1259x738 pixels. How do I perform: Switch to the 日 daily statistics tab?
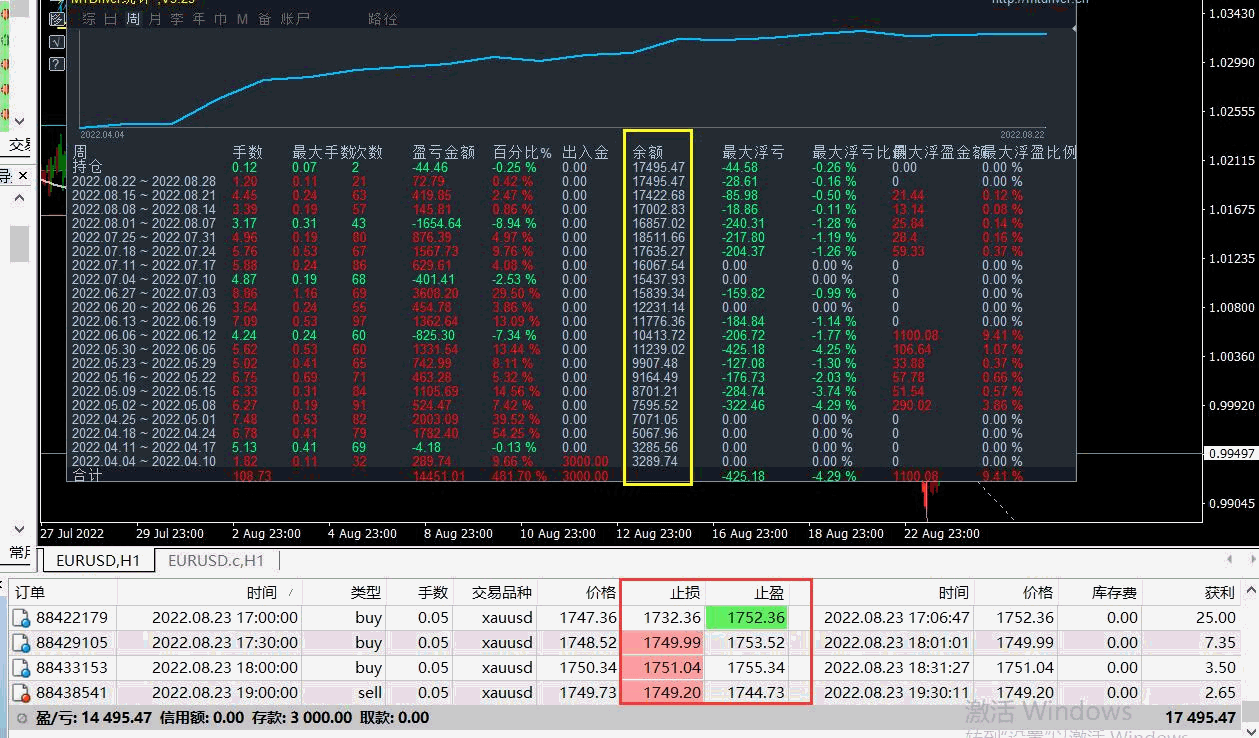tap(111, 19)
